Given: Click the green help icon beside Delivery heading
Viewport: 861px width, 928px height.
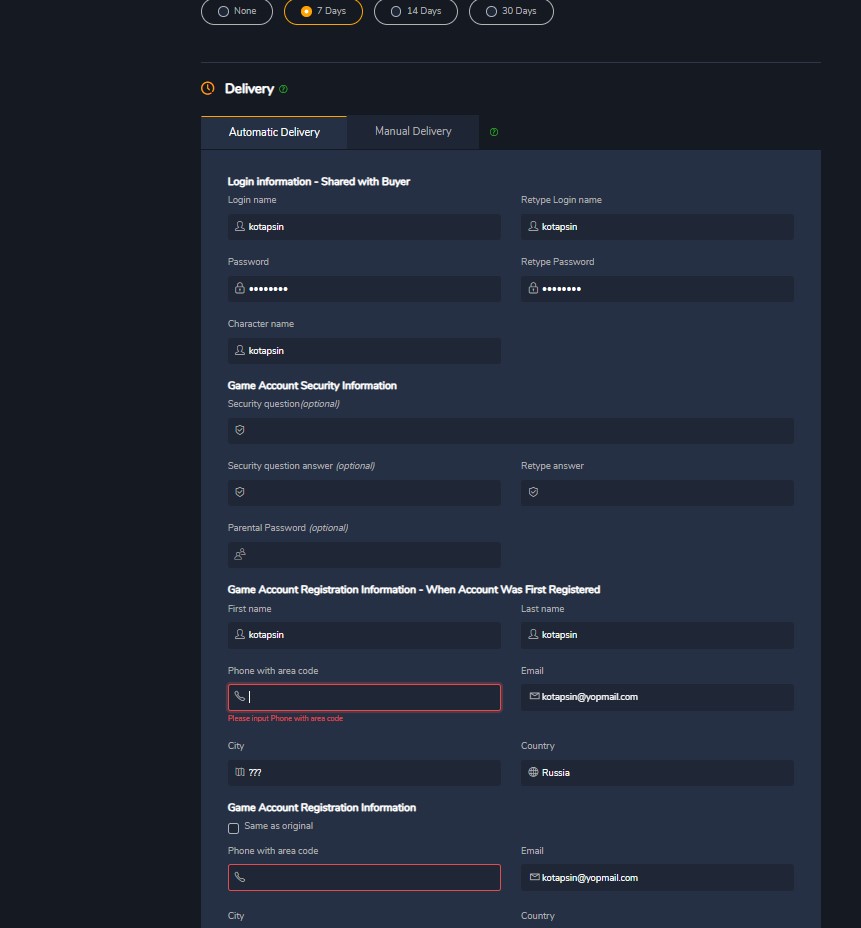Looking at the screenshot, I should 284,89.
